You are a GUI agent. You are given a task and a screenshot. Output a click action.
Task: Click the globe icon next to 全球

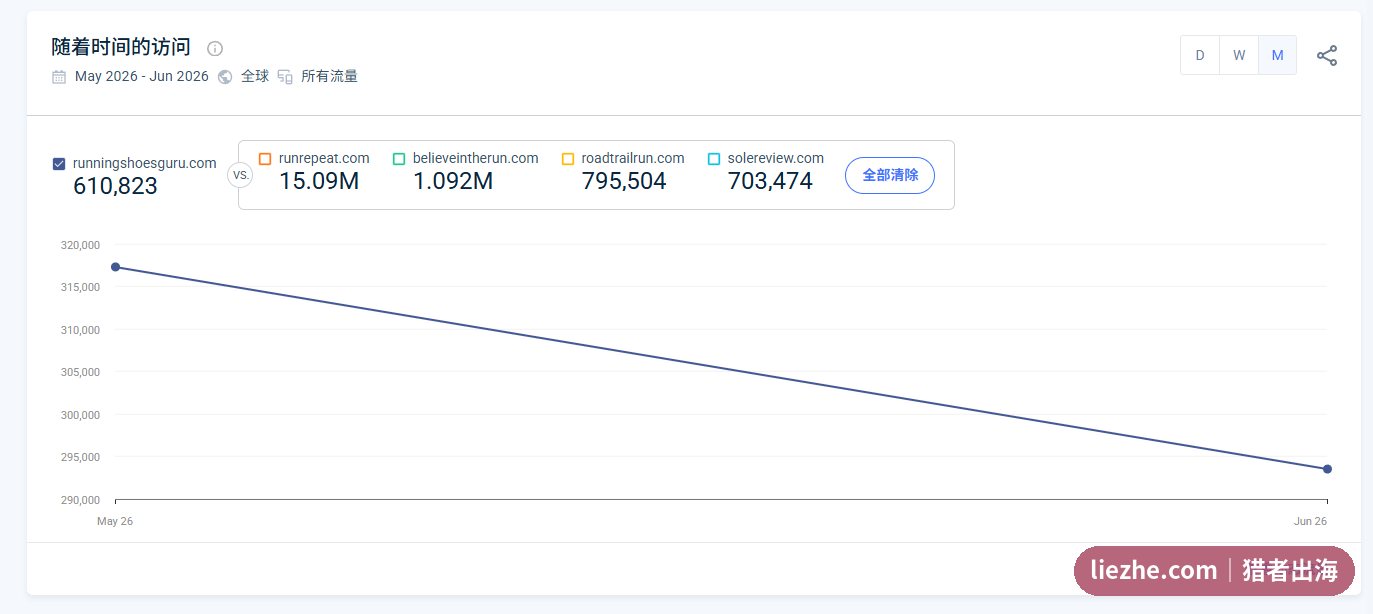point(225,77)
